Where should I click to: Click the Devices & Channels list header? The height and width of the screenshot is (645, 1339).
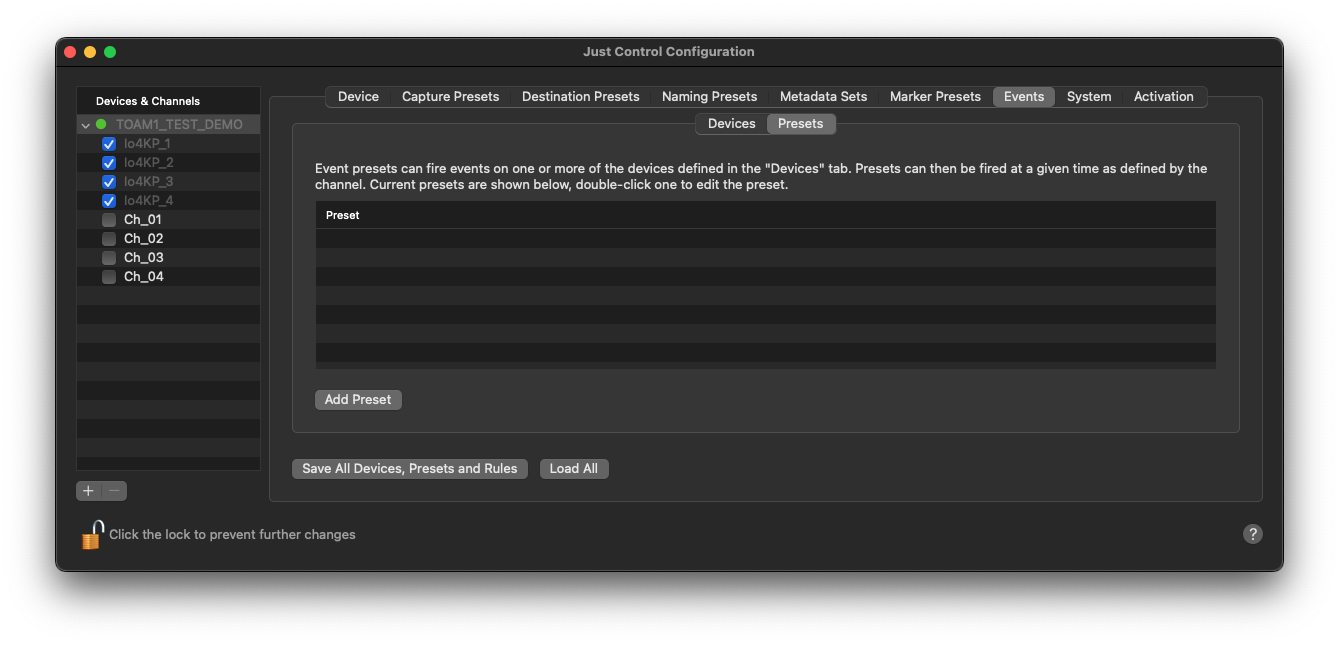coord(168,101)
